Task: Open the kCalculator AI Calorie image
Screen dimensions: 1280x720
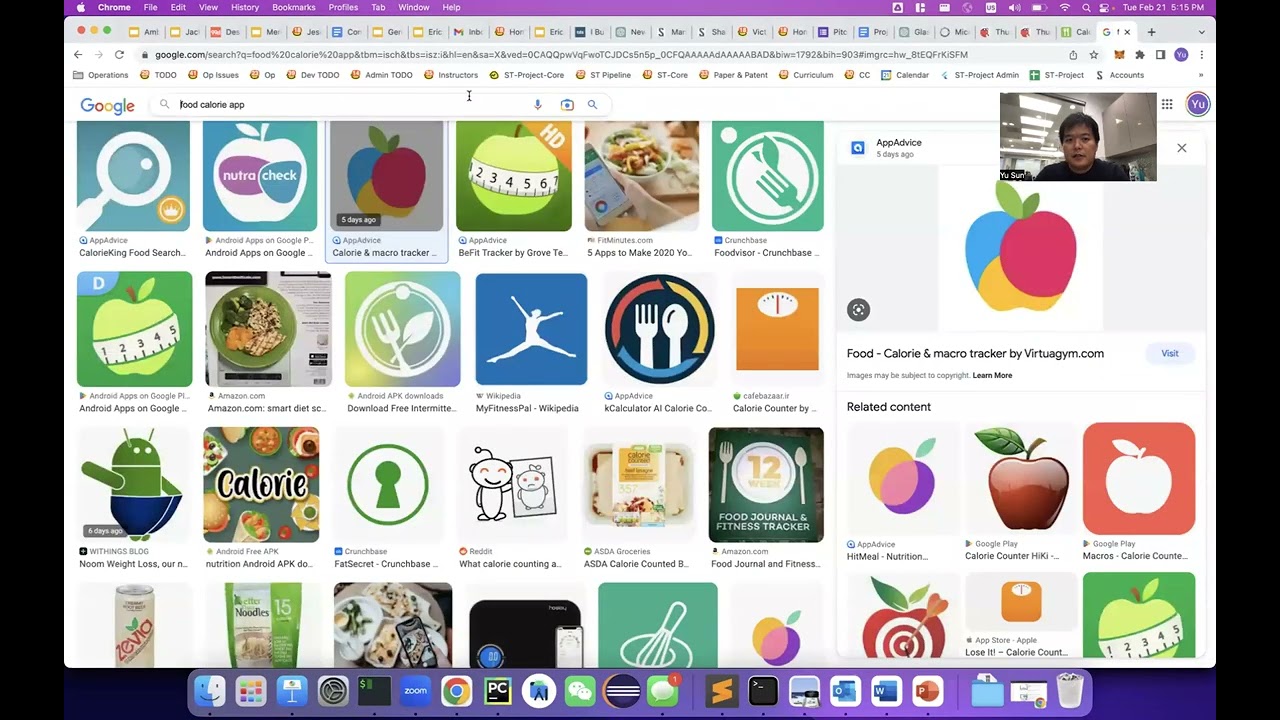Action: pyautogui.click(x=660, y=329)
